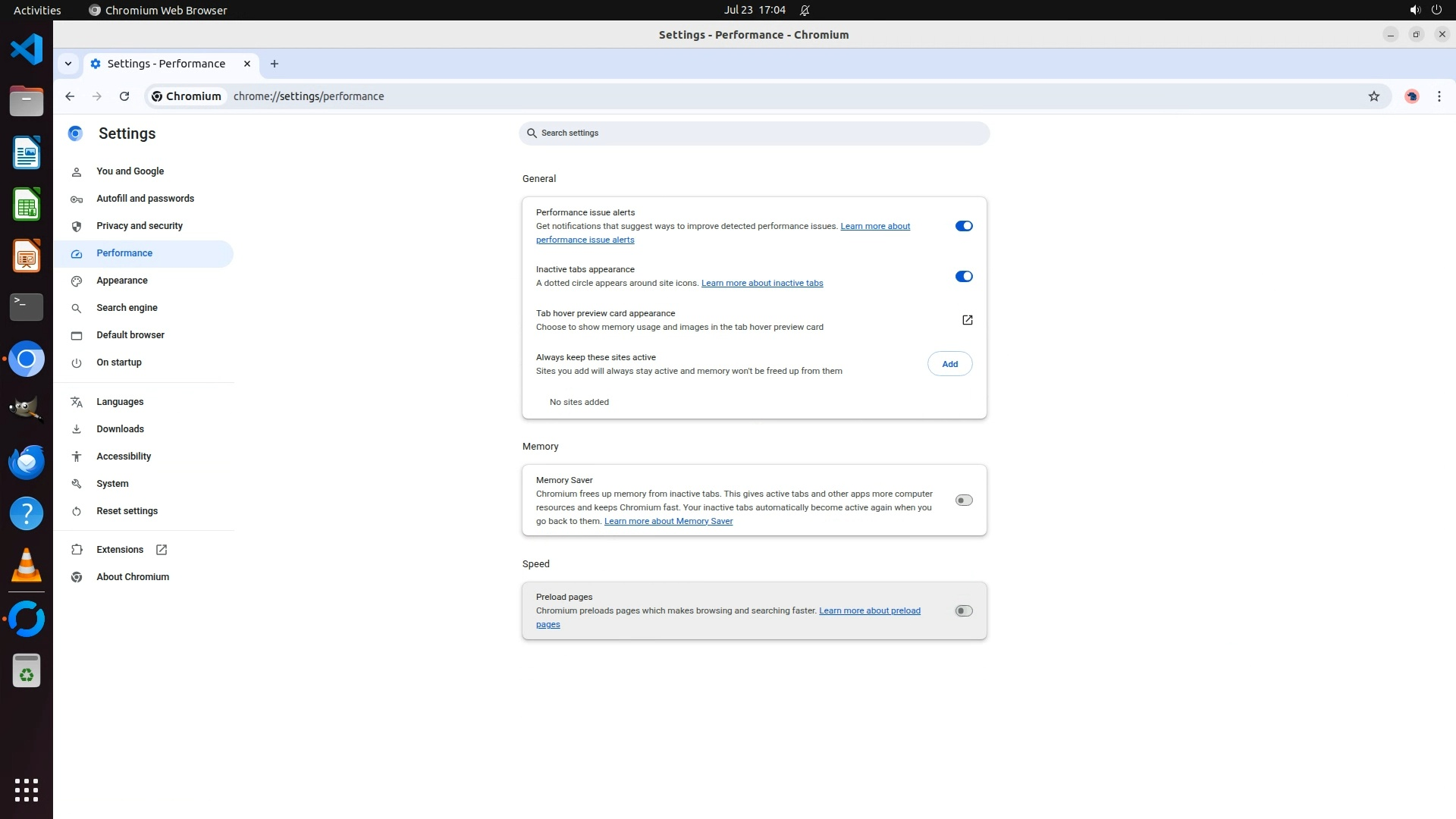Open Chromium three-dot menu
The width and height of the screenshot is (1456, 819).
[x=1439, y=96]
